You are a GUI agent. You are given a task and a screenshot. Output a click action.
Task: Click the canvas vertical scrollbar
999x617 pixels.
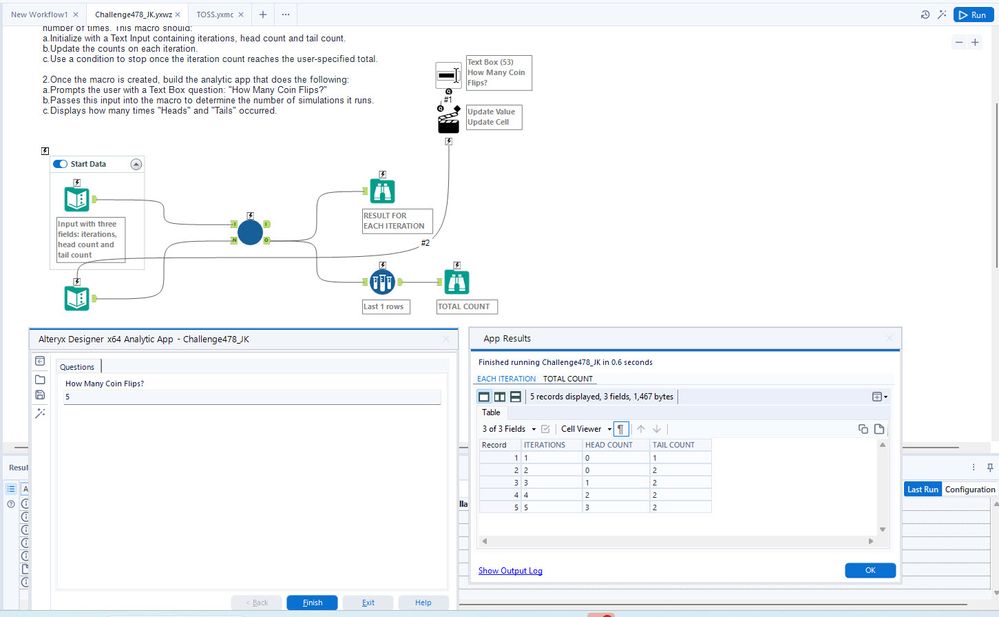pyautogui.click(x=996, y=185)
